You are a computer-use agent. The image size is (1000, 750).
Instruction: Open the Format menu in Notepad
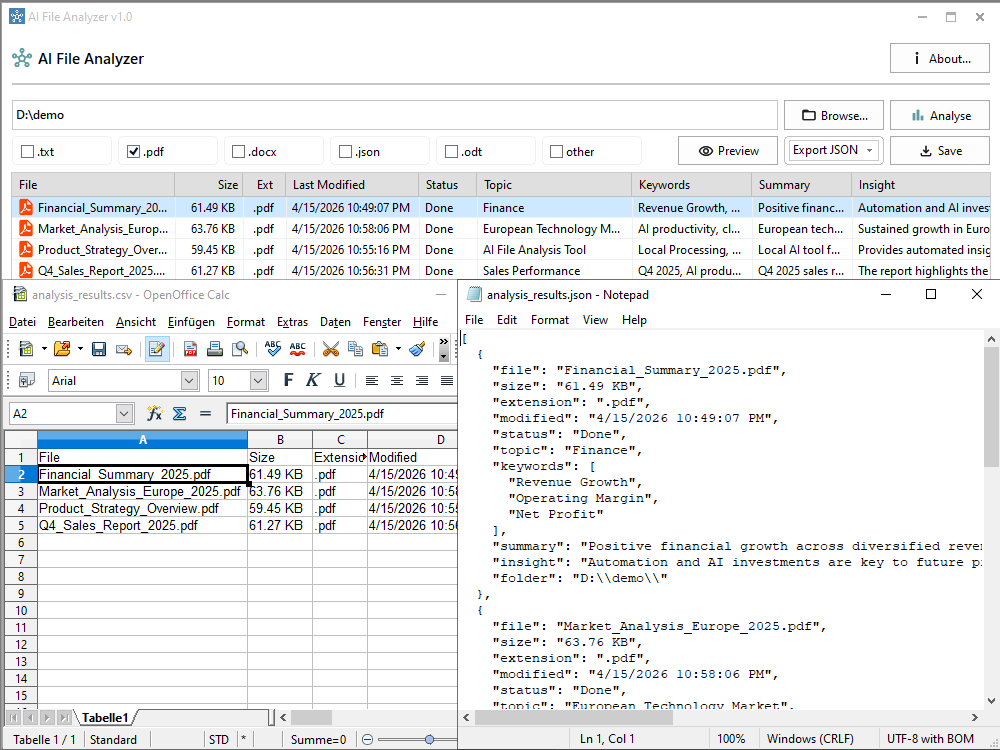pyautogui.click(x=550, y=320)
